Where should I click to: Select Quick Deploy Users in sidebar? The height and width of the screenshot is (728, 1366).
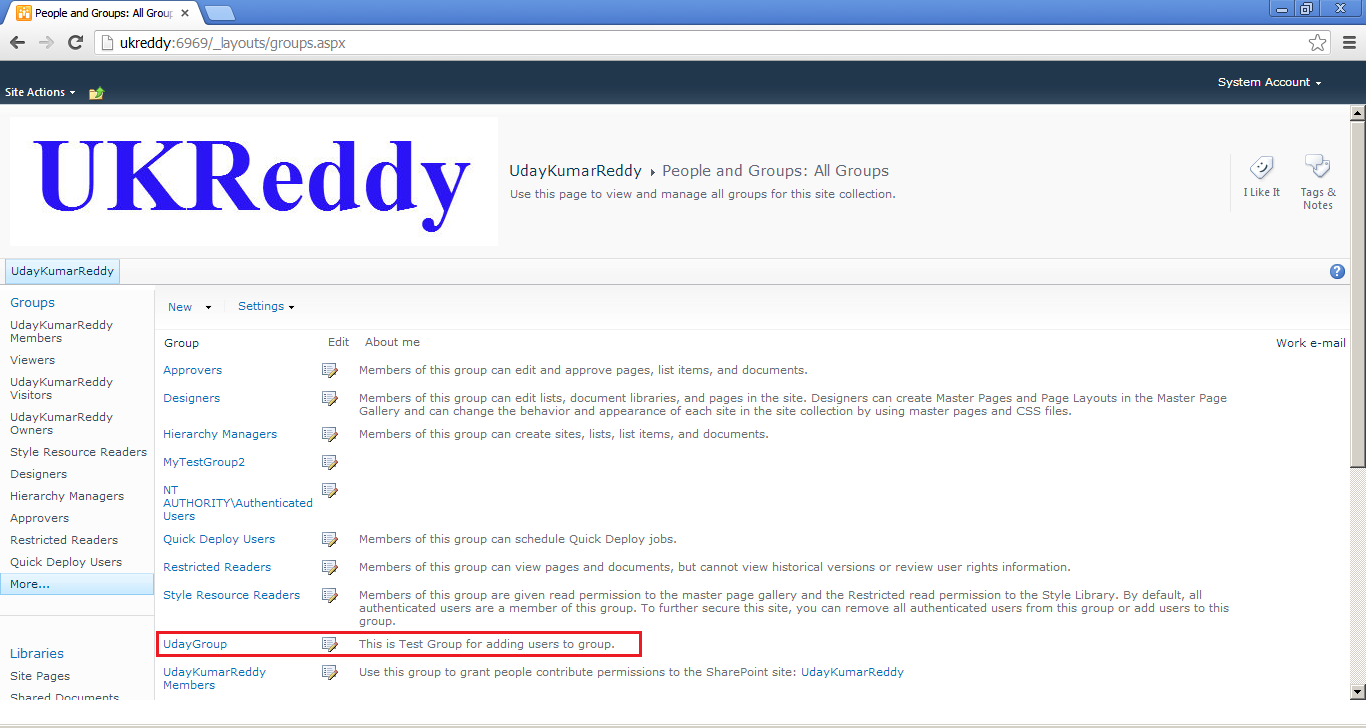[66, 562]
